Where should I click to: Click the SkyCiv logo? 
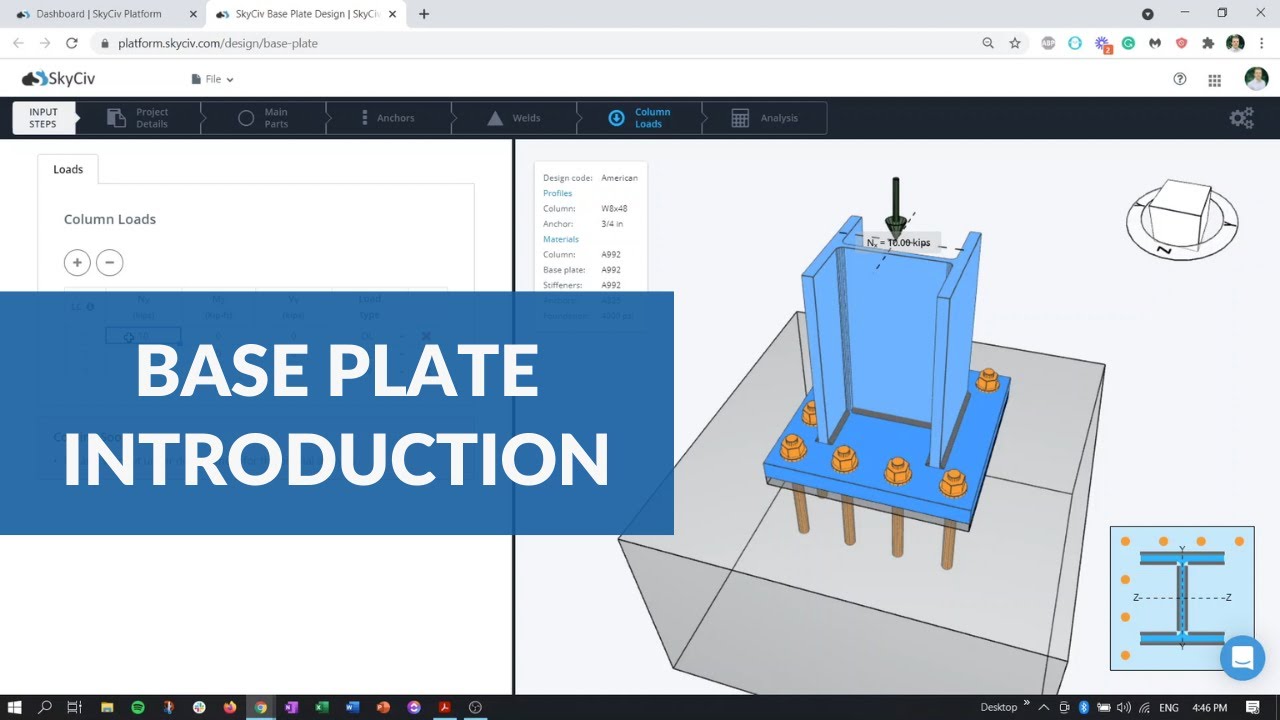[x=58, y=79]
